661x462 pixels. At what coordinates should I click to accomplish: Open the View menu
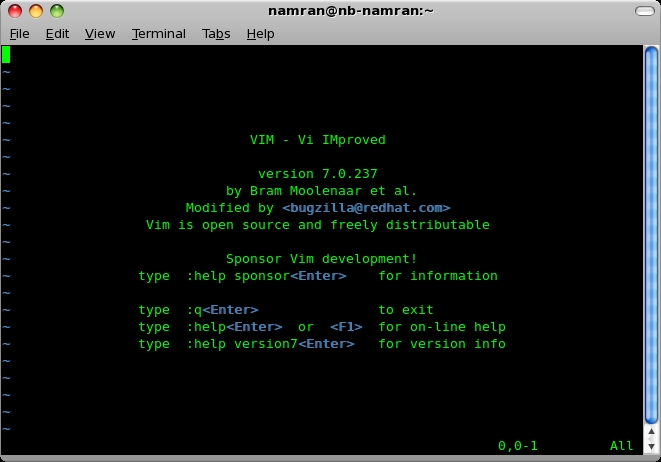coord(100,33)
